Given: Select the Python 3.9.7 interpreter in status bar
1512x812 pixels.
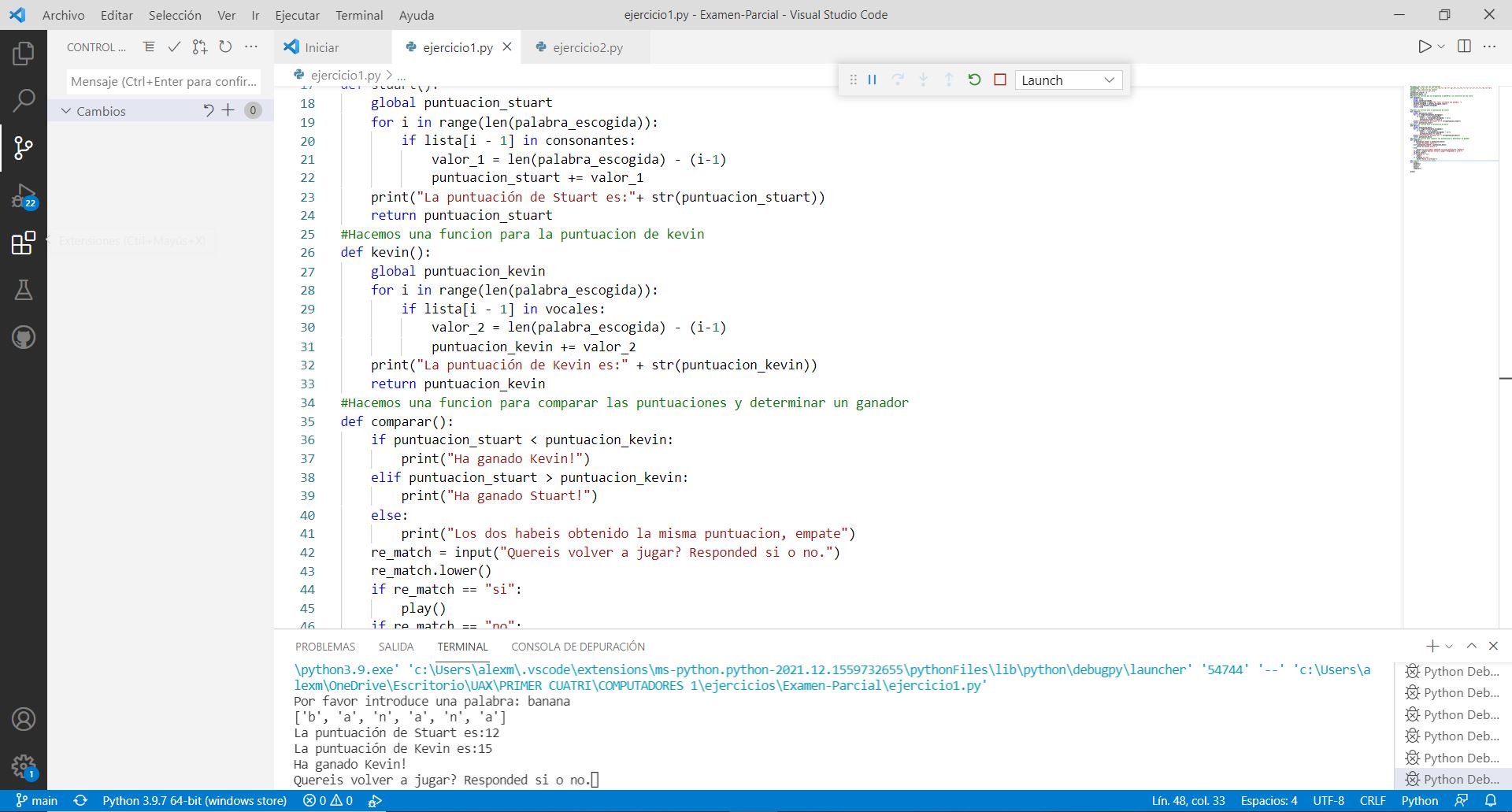Looking at the screenshot, I should [x=194, y=800].
